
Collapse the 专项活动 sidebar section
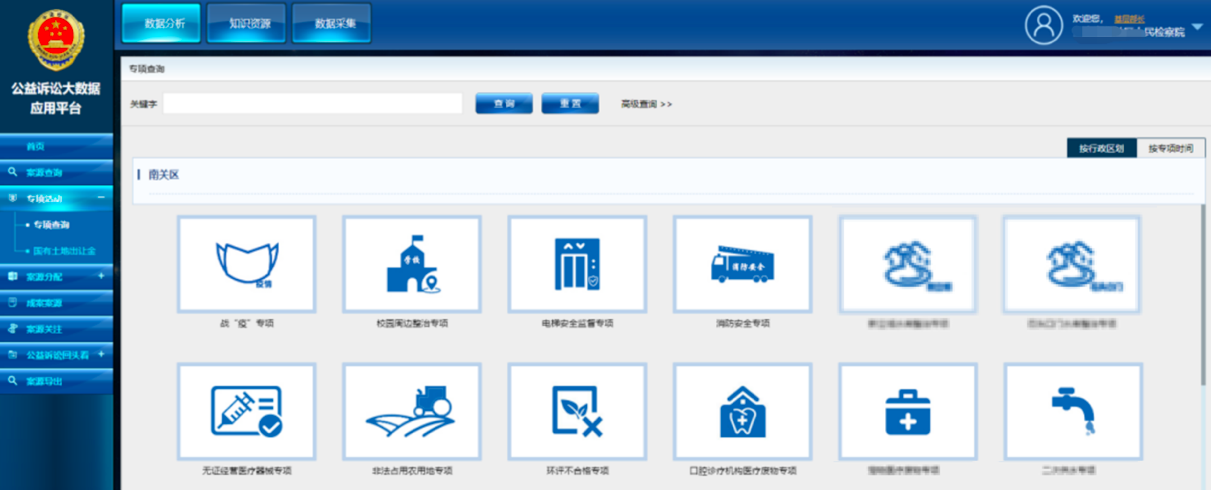pyautogui.click(x=101, y=198)
